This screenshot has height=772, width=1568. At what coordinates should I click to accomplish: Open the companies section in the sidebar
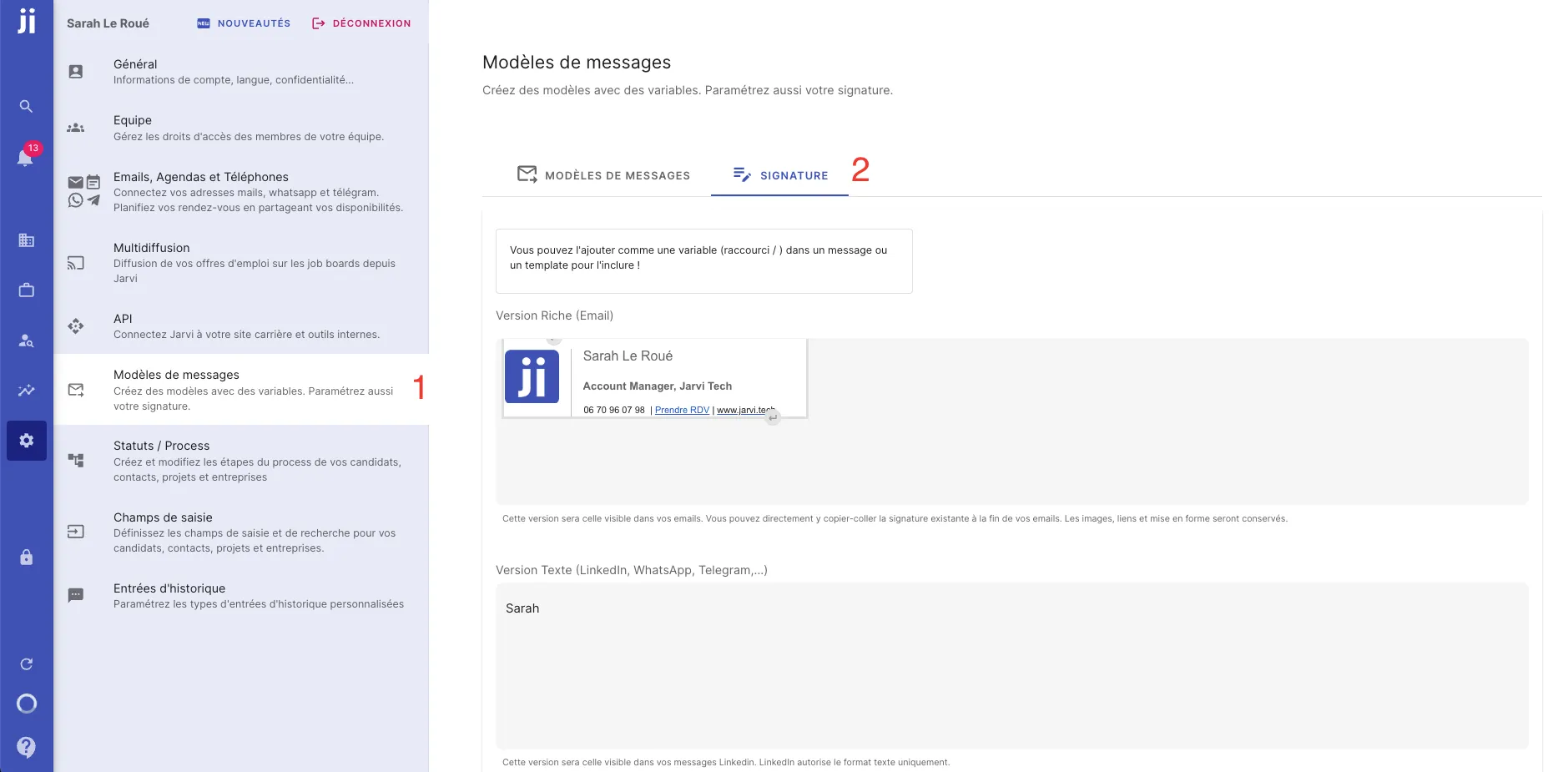(26, 240)
